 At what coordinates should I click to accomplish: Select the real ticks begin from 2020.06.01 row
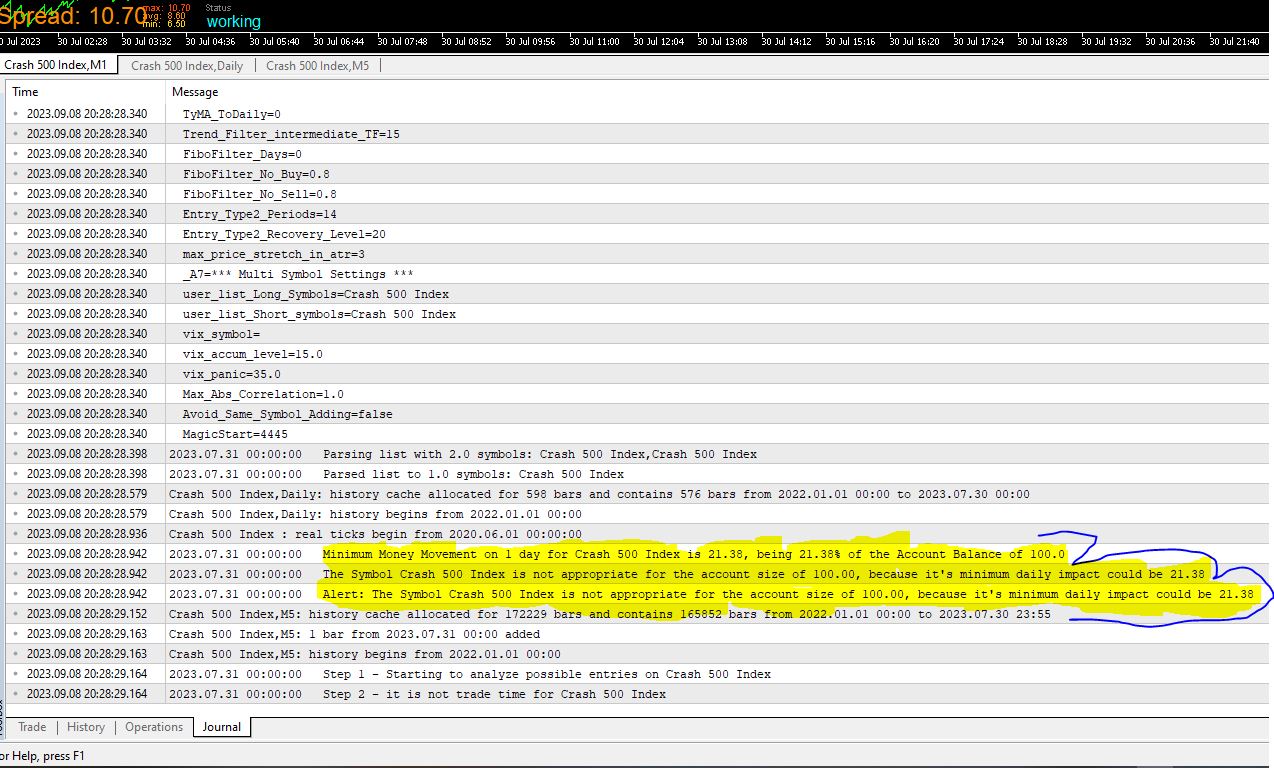638,534
